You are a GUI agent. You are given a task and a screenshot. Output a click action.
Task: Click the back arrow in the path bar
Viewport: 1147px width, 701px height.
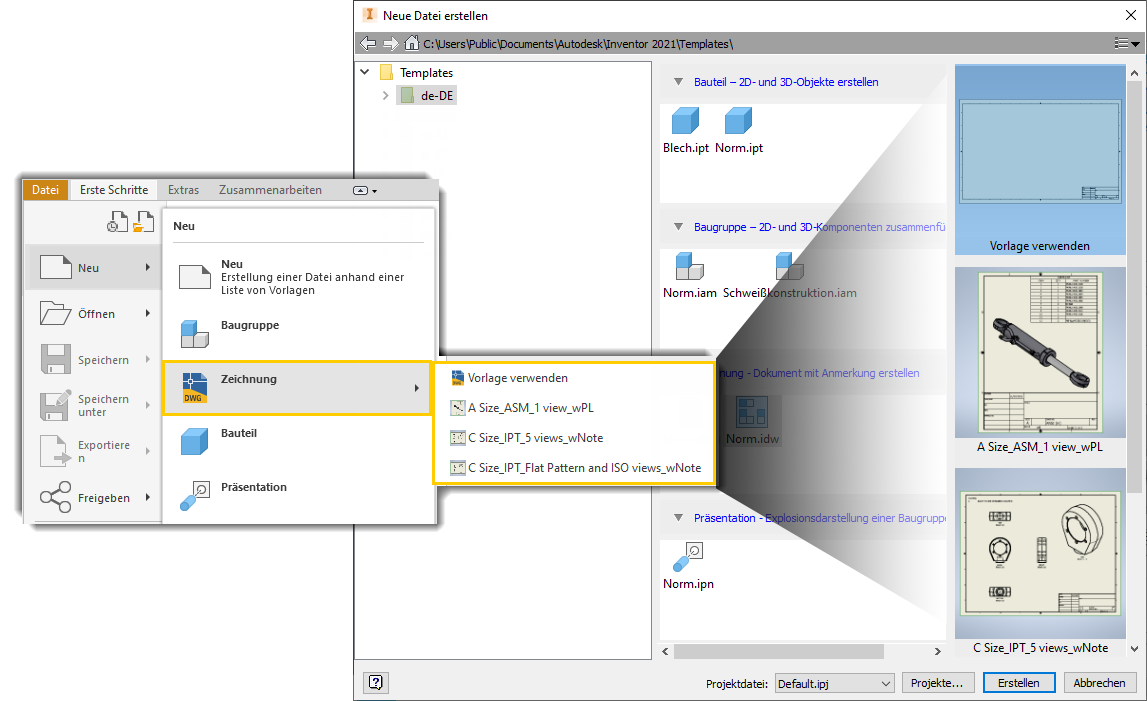[368, 44]
